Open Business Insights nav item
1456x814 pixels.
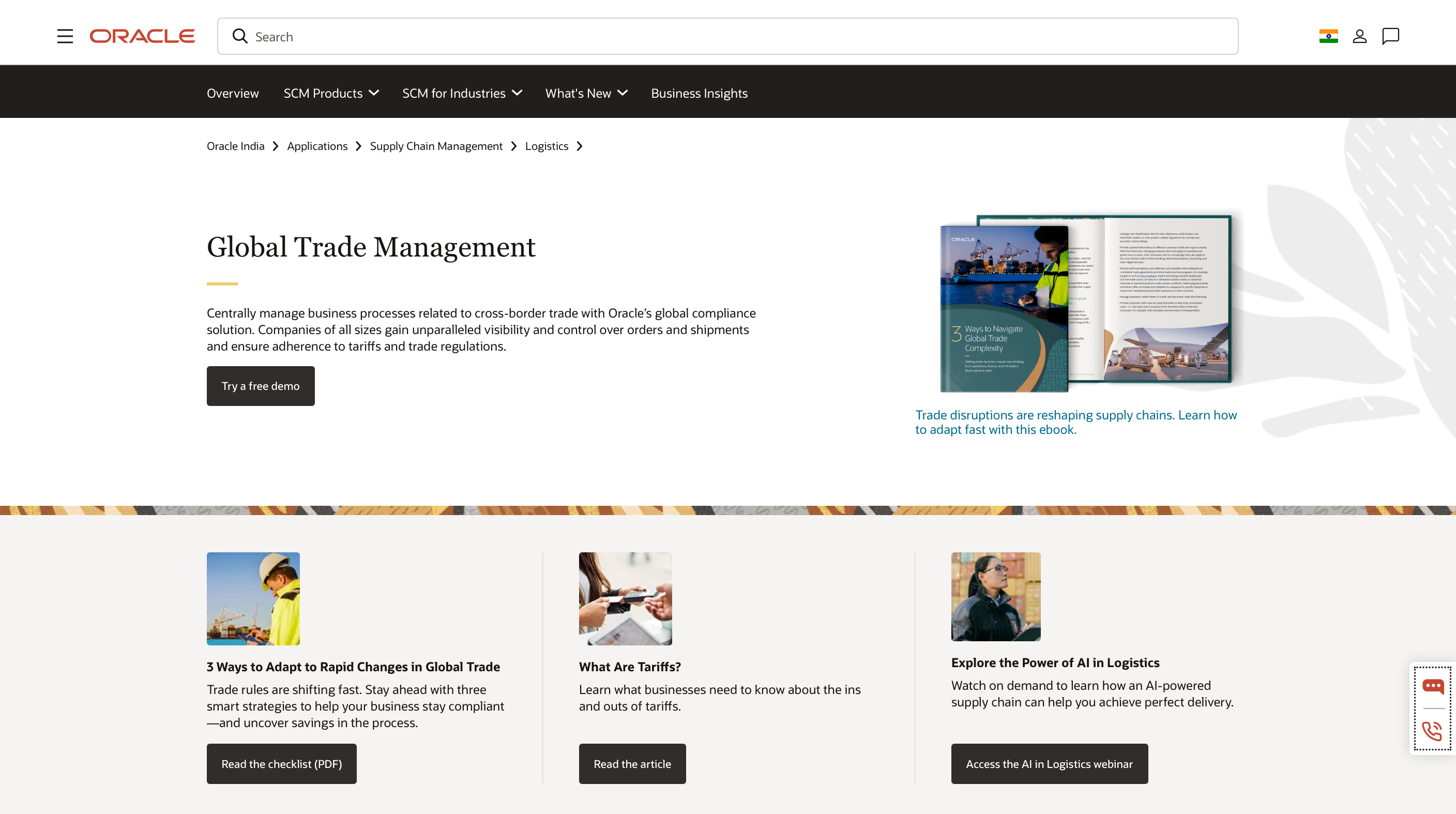699,93
